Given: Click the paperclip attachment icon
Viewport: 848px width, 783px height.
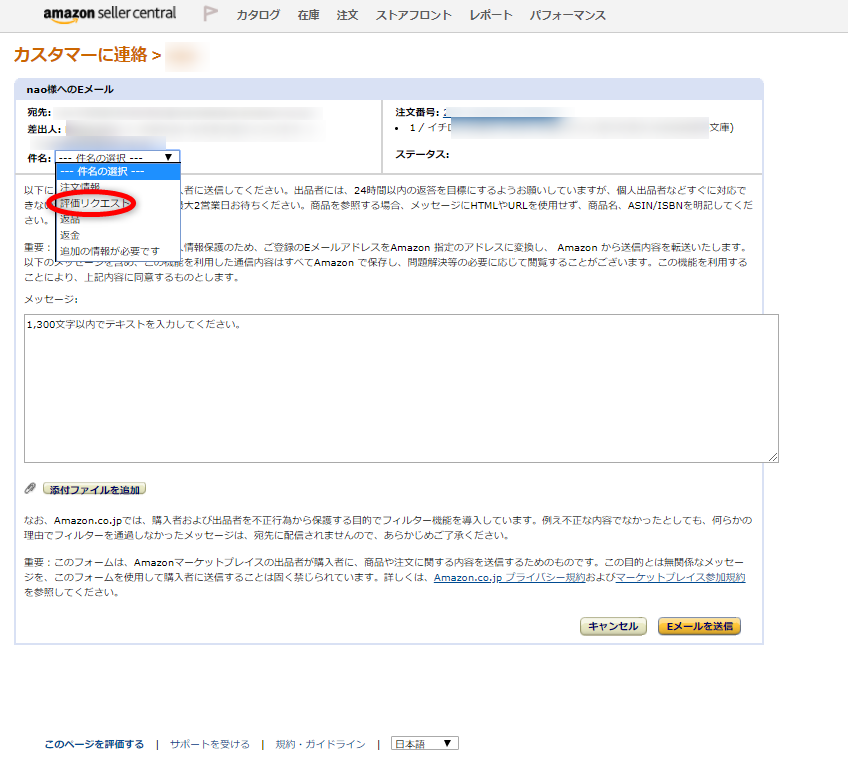Looking at the screenshot, I should (x=30, y=489).
